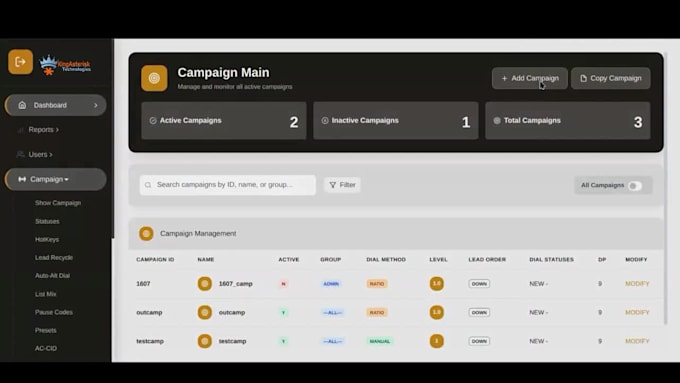Click the Dashboard home icon
Viewport: 680px width, 383px height.
pos(22,105)
